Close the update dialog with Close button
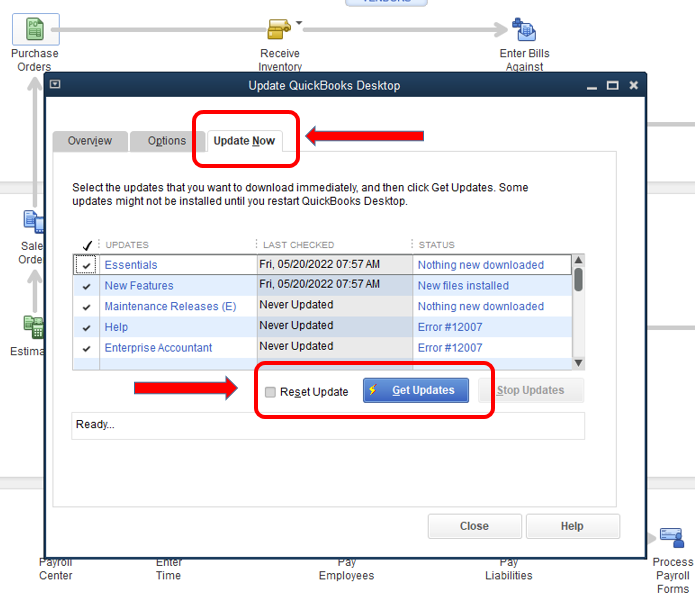 [x=474, y=526]
